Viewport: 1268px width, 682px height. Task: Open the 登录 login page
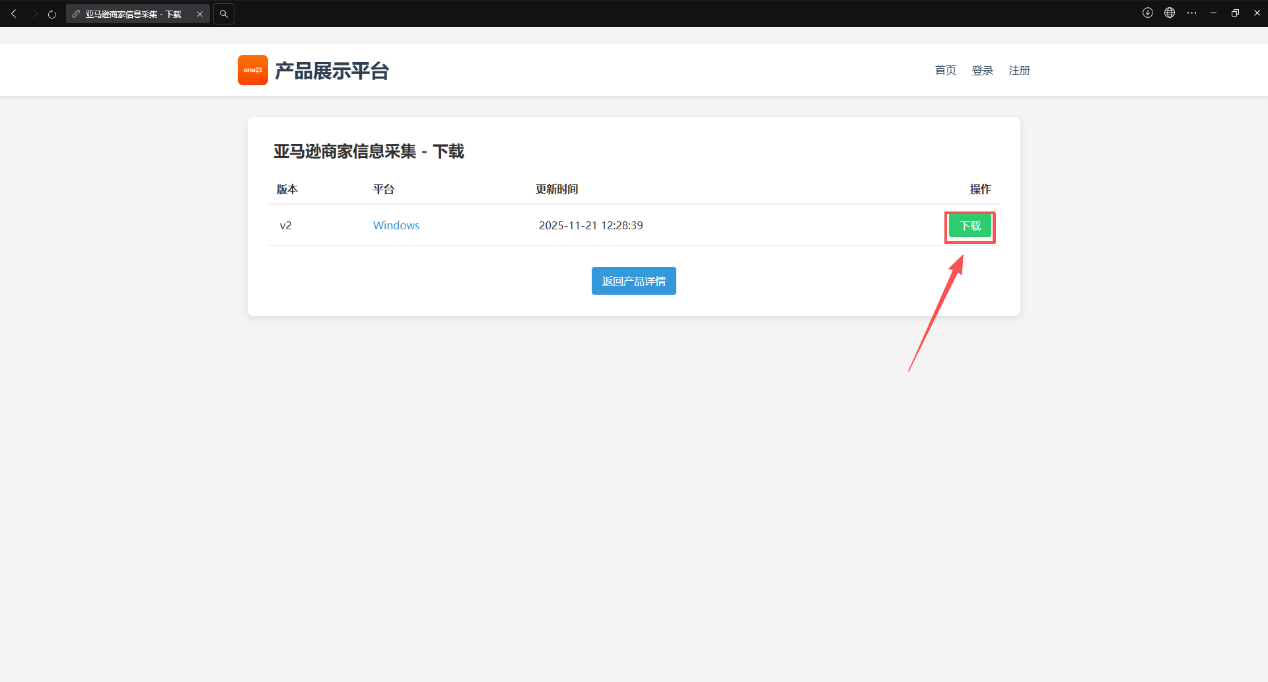pos(982,71)
